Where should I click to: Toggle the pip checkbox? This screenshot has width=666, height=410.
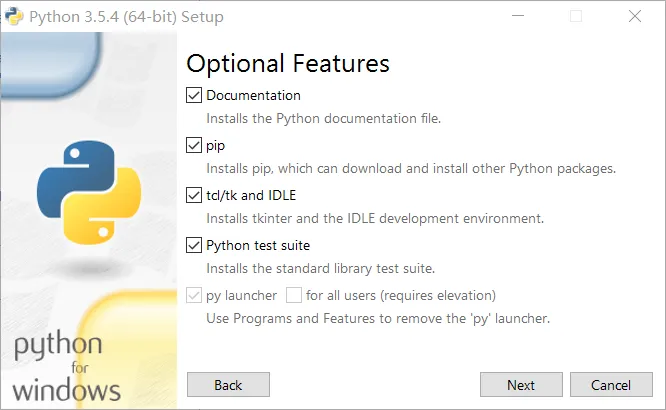[194, 145]
